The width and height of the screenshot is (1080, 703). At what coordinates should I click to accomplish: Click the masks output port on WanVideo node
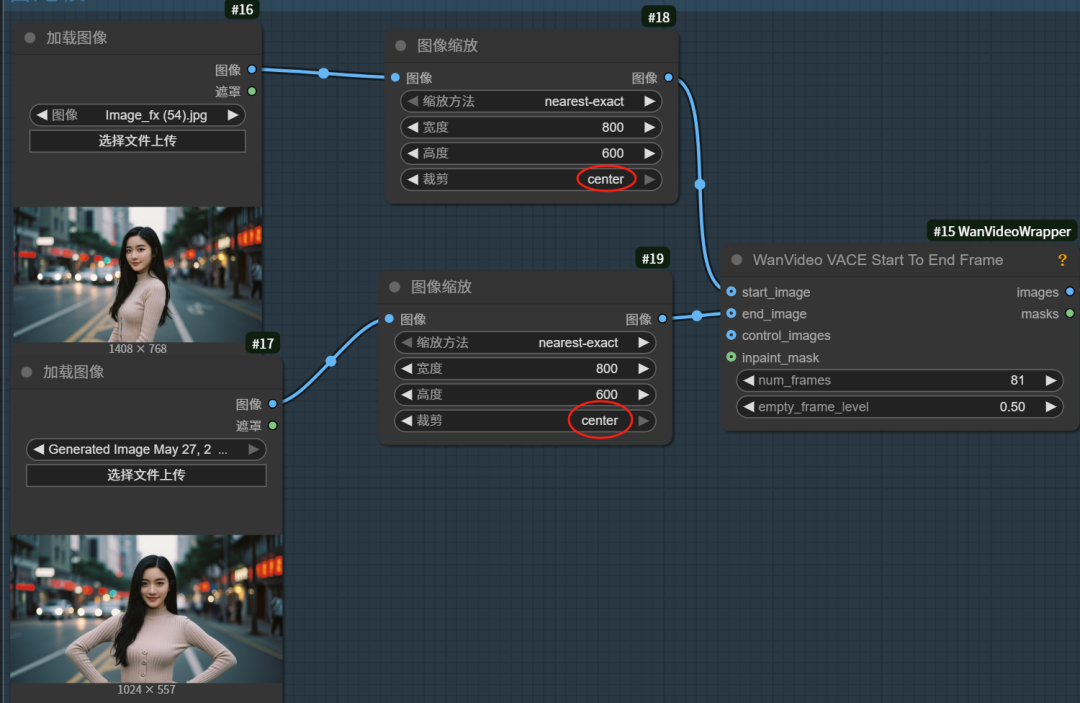(1069, 314)
